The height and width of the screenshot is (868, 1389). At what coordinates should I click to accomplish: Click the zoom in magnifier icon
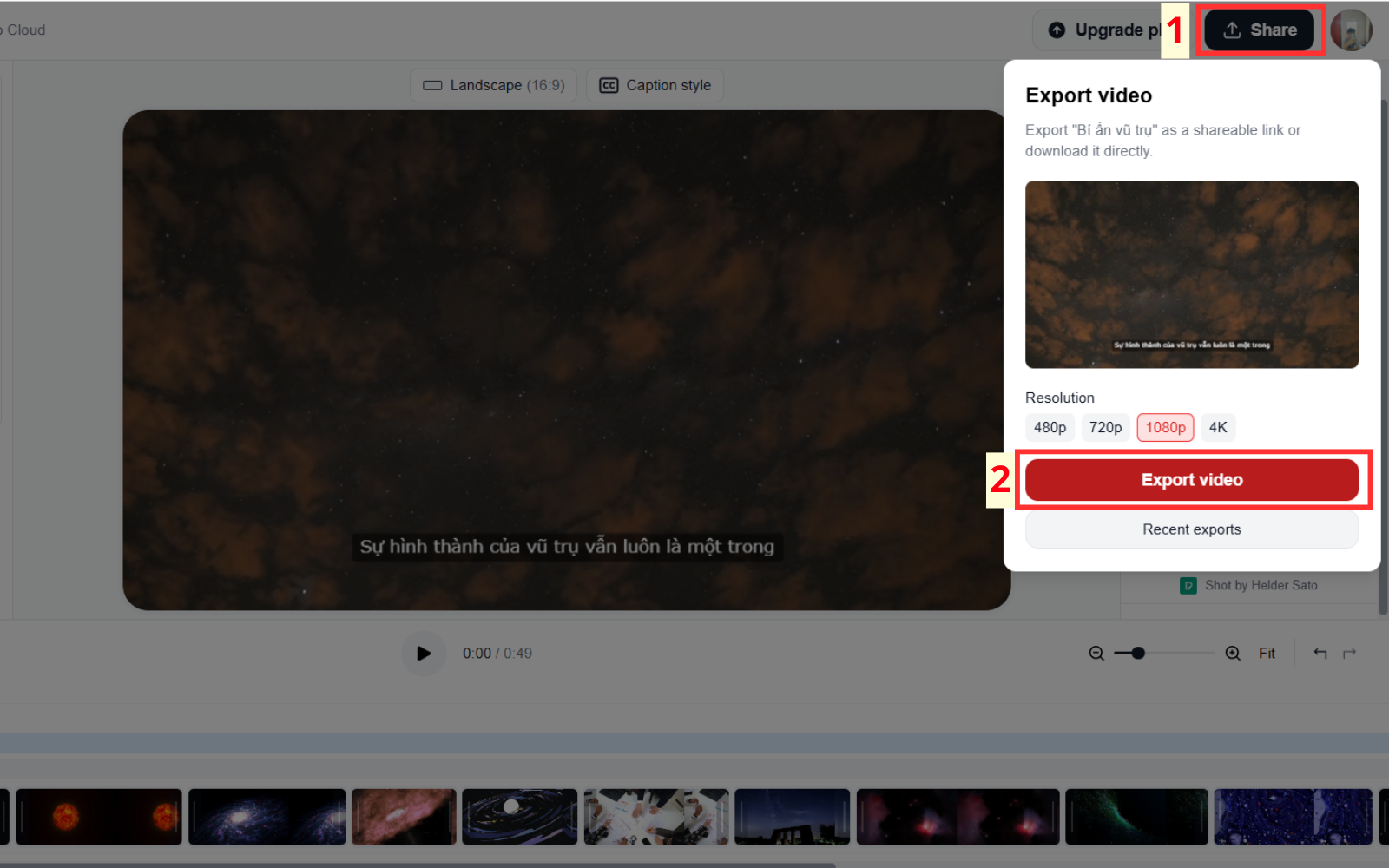click(1233, 654)
